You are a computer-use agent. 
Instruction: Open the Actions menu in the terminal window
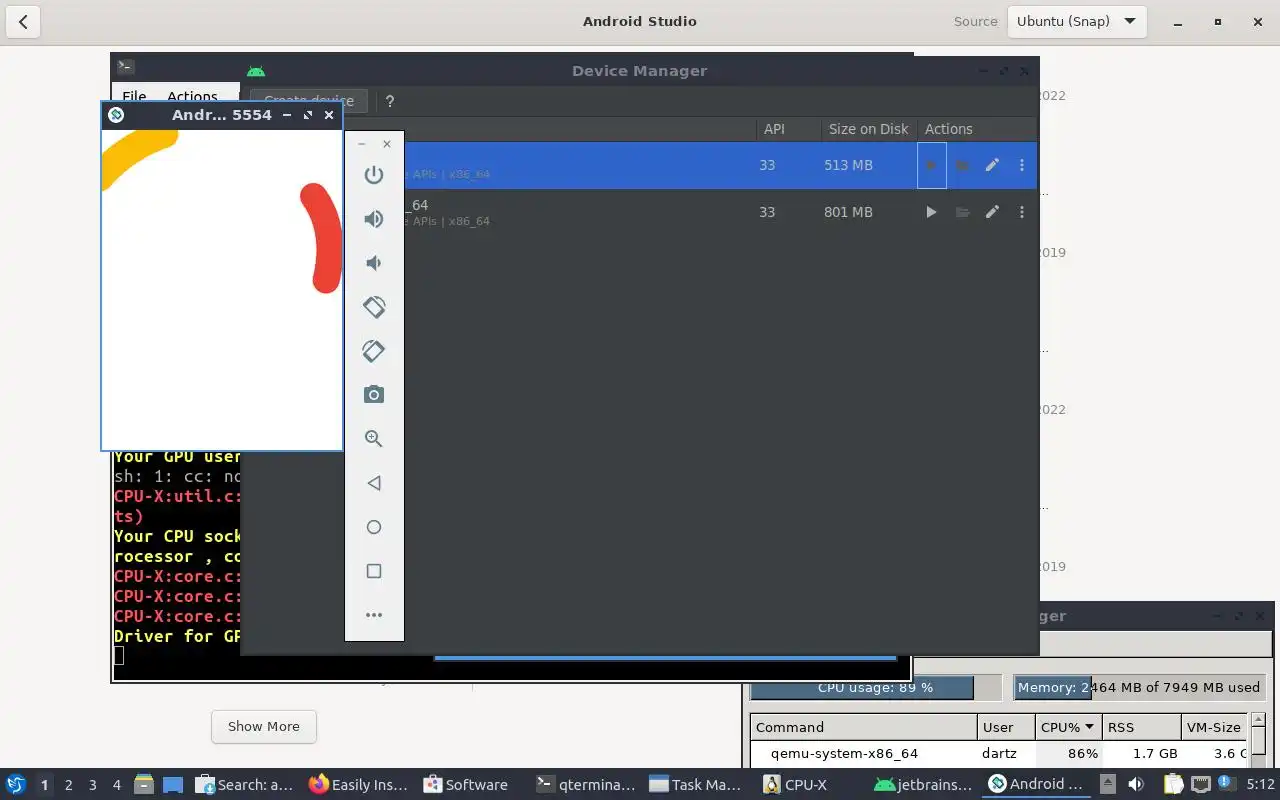(192, 97)
